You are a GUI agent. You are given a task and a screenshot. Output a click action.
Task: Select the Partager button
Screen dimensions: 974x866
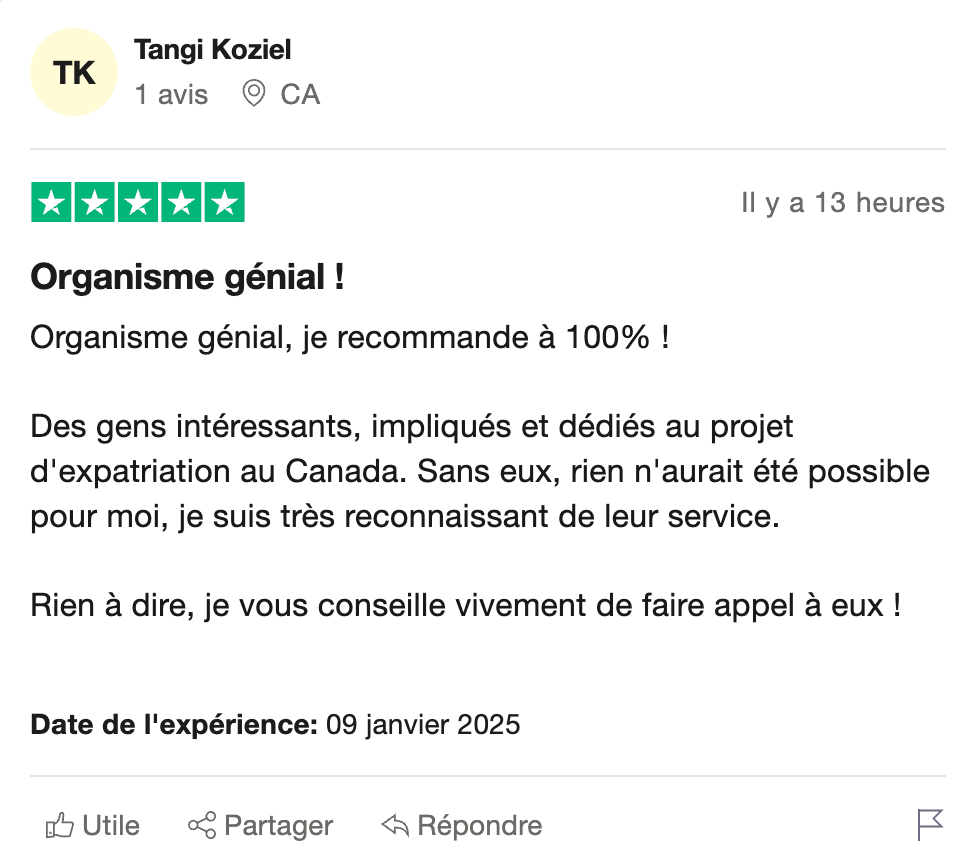pyautogui.click(x=260, y=826)
